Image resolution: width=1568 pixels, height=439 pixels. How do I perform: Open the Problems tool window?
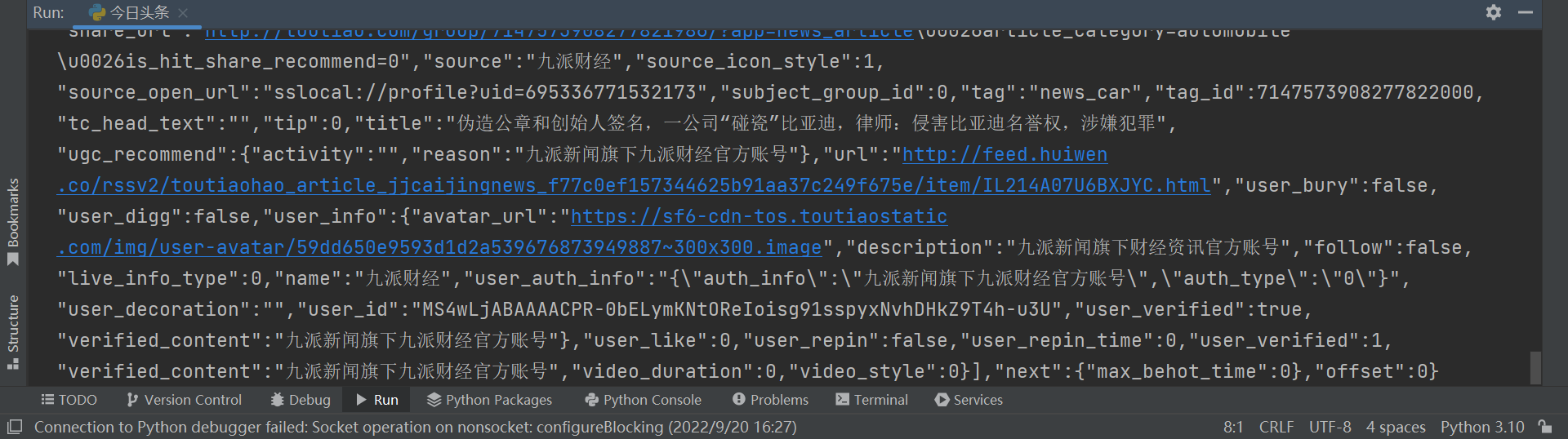coord(771,400)
